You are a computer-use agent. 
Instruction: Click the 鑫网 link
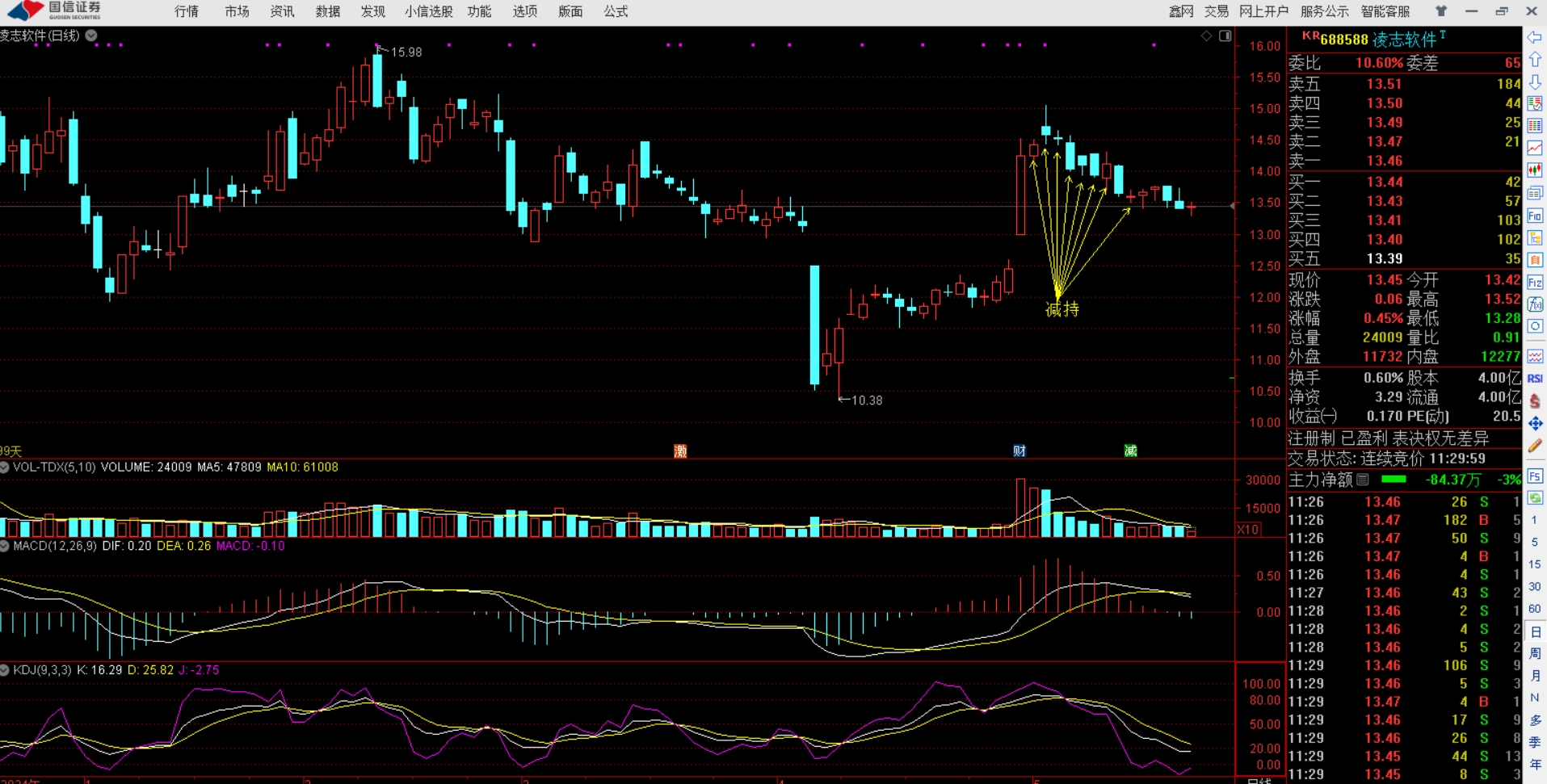click(1181, 11)
